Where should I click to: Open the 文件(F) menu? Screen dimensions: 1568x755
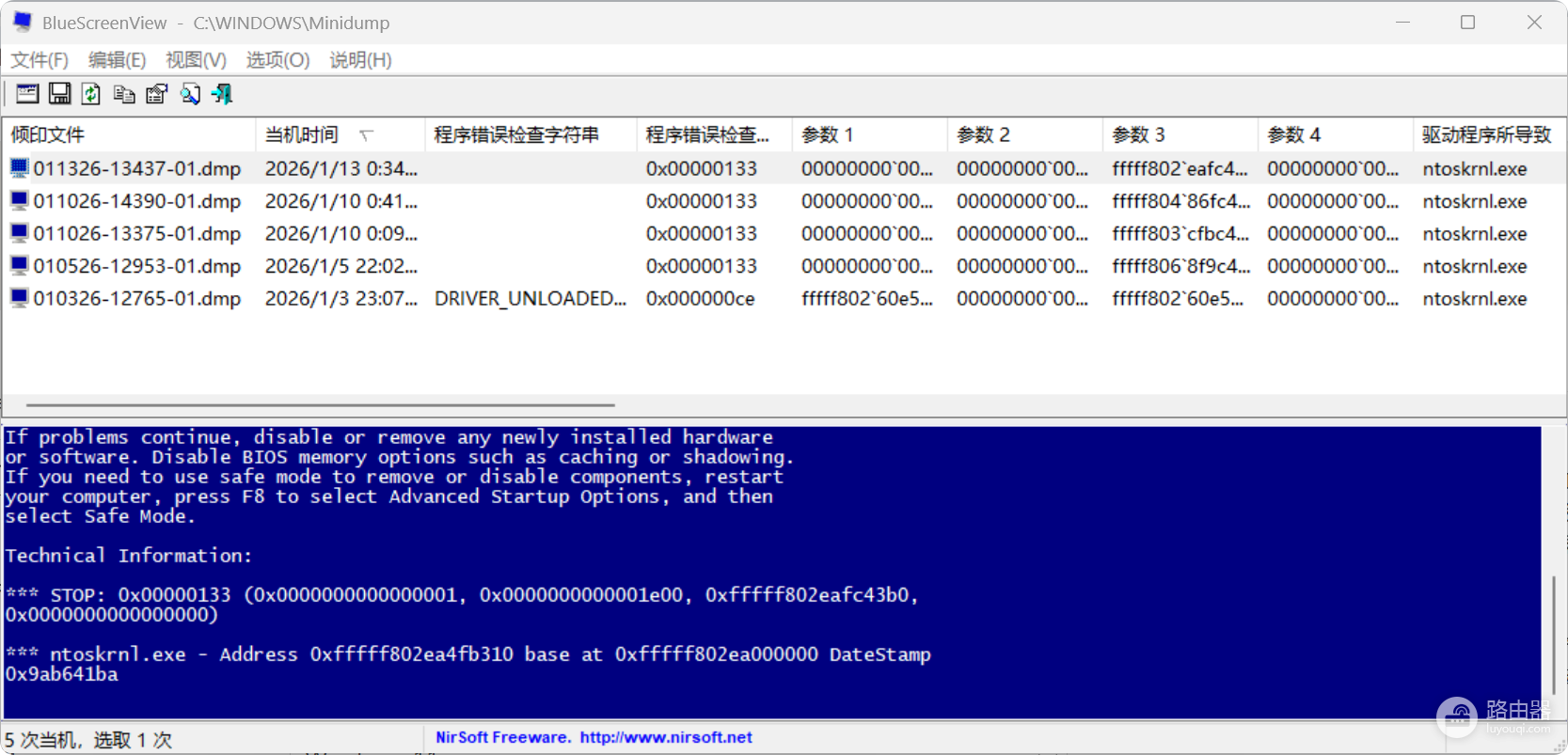40,60
